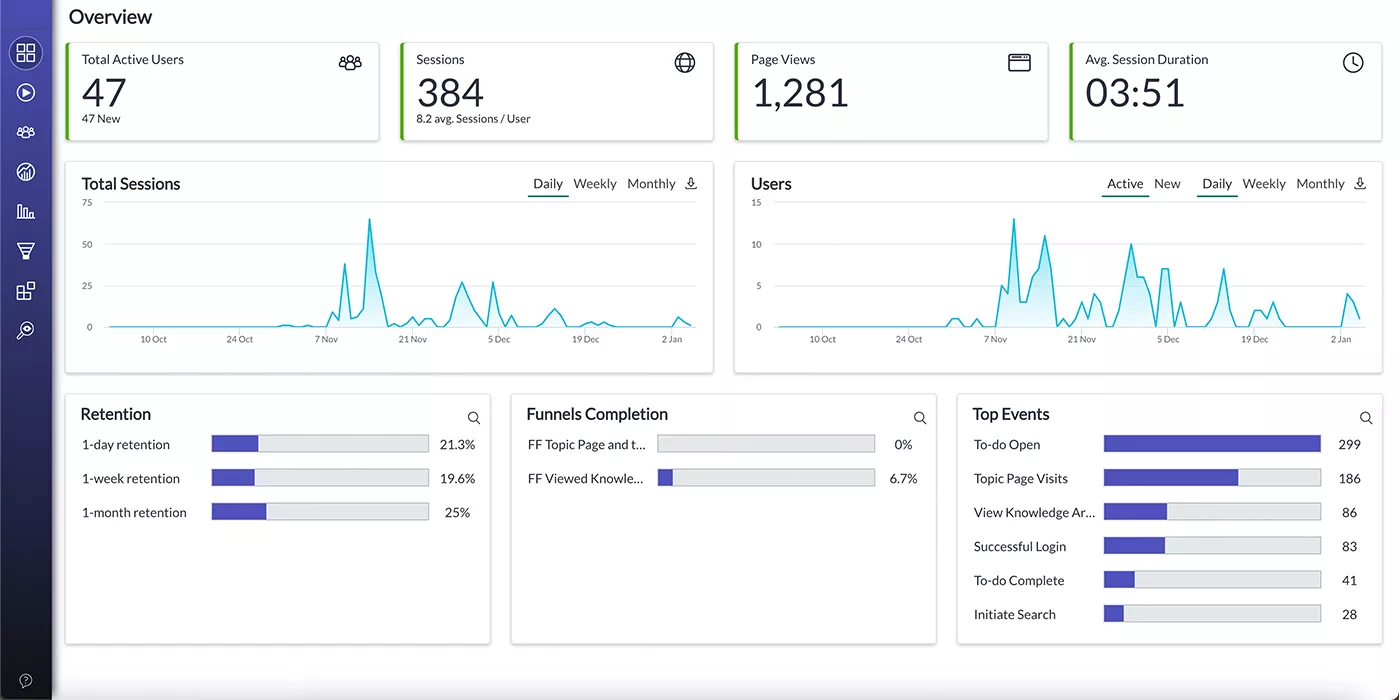Select the session recordings play icon in sidebar
Screen dimensions: 1400x700
pos(26,92)
